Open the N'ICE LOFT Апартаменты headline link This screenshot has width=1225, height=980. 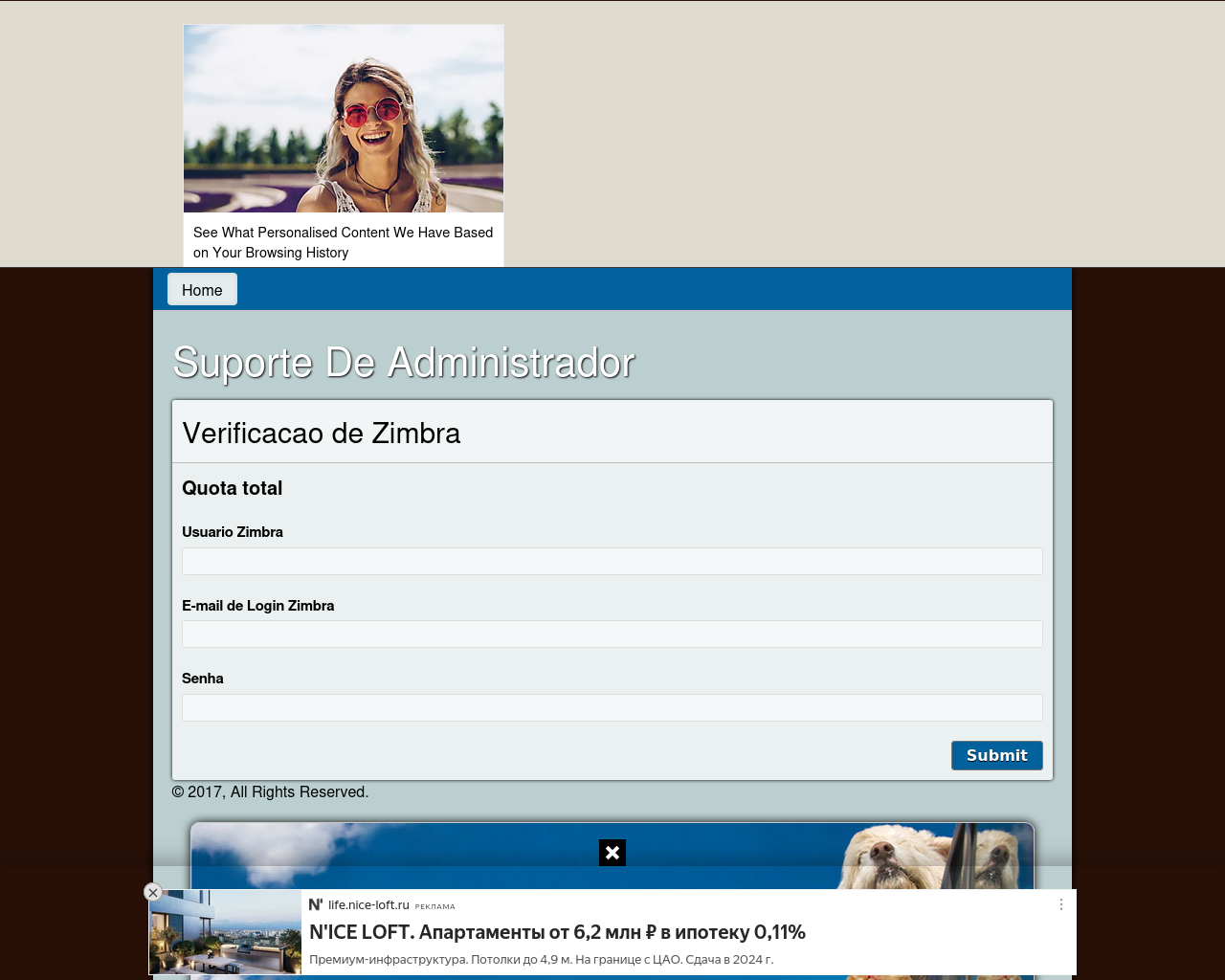pyautogui.click(x=557, y=932)
